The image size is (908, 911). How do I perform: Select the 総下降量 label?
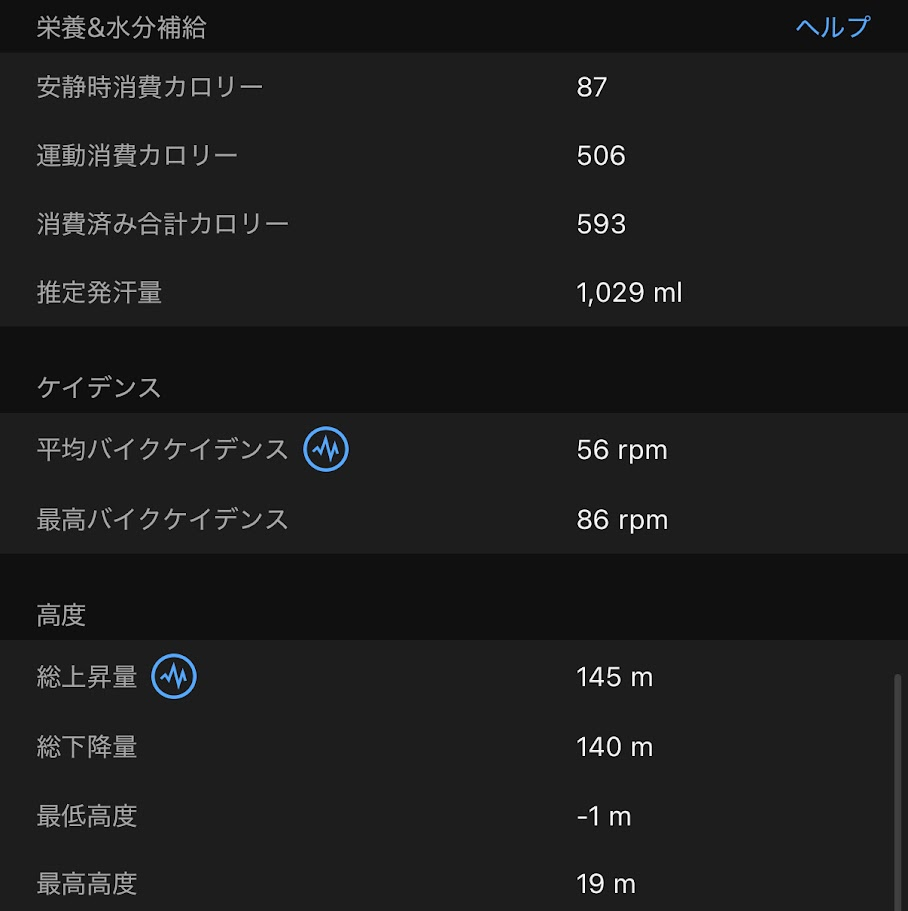pyautogui.click(x=87, y=747)
